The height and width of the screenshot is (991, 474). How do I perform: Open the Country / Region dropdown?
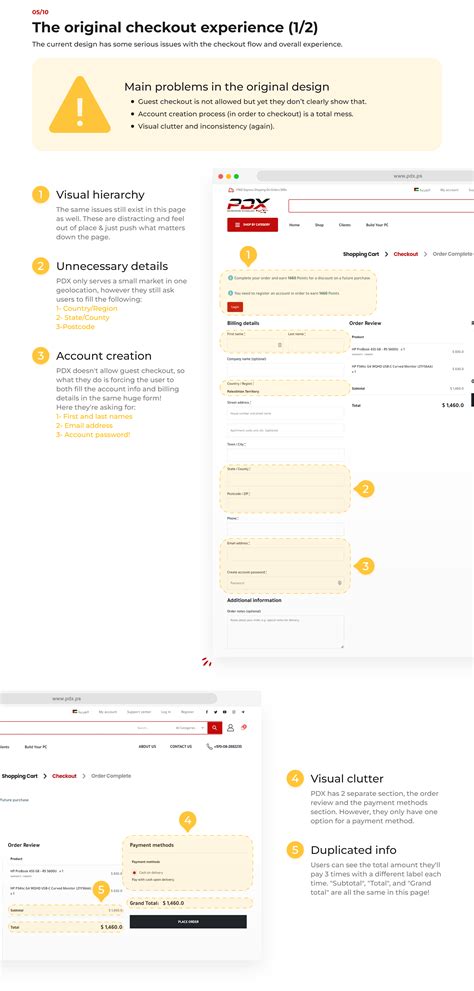point(285,391)
